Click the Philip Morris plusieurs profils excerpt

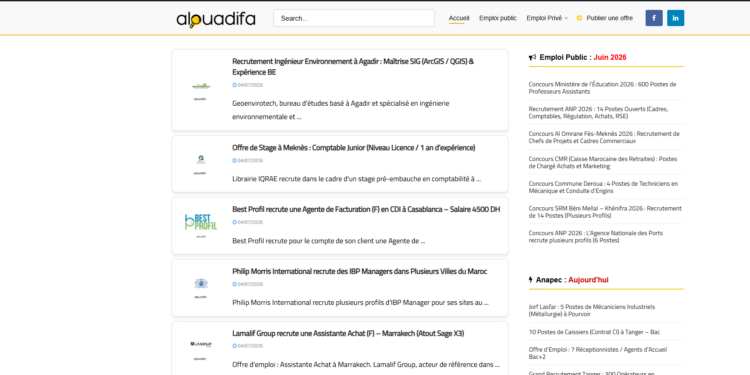(x=360, y=302)
